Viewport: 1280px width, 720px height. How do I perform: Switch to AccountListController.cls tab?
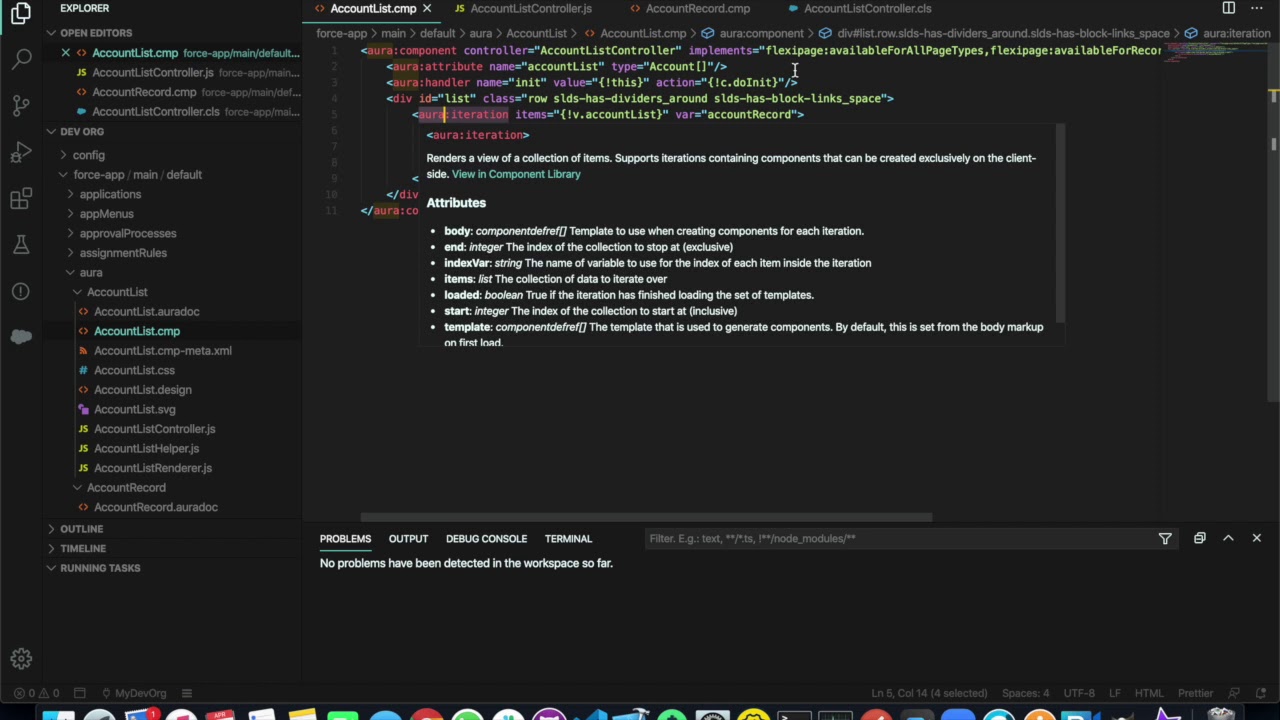[867, 8]
